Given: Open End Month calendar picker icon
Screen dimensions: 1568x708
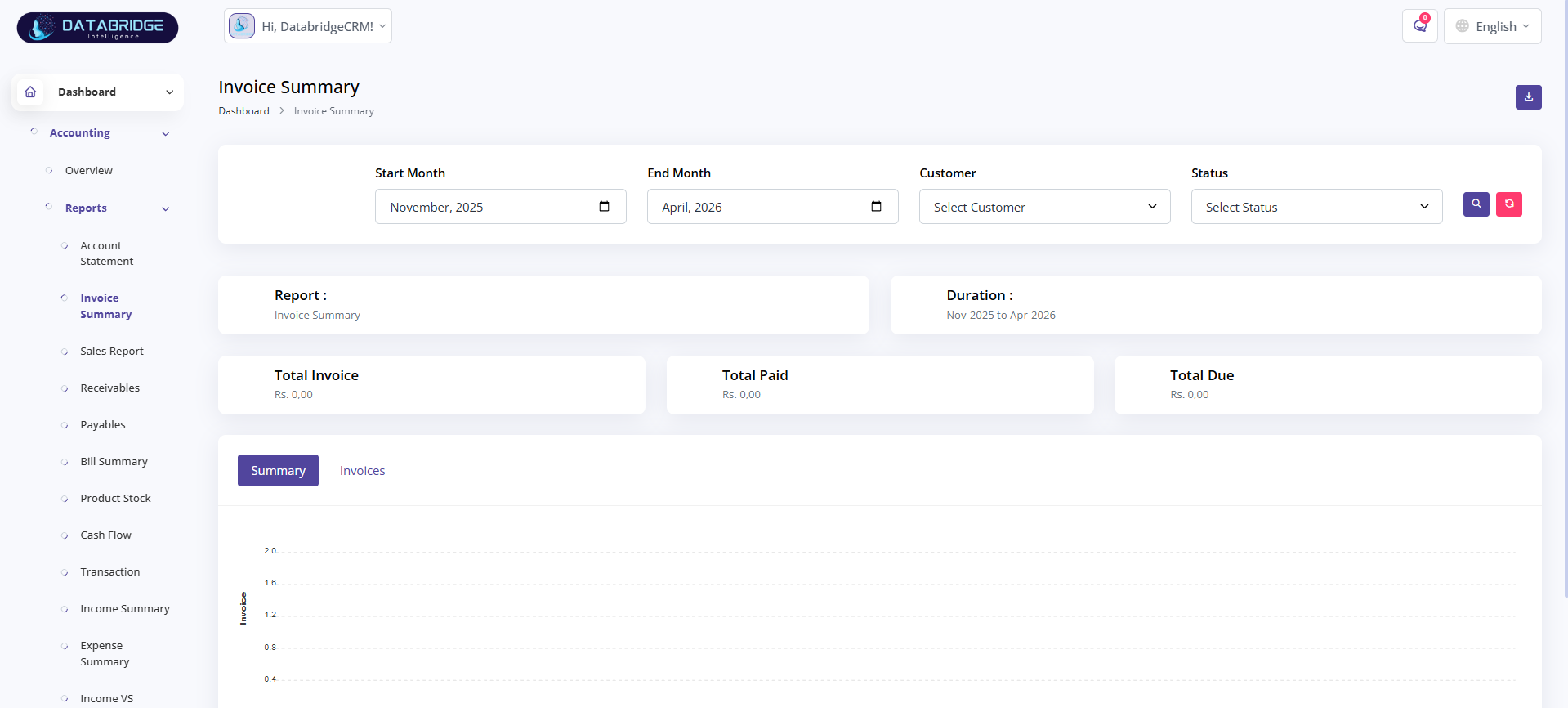Looking at the screenshot, I should (877, 206).
